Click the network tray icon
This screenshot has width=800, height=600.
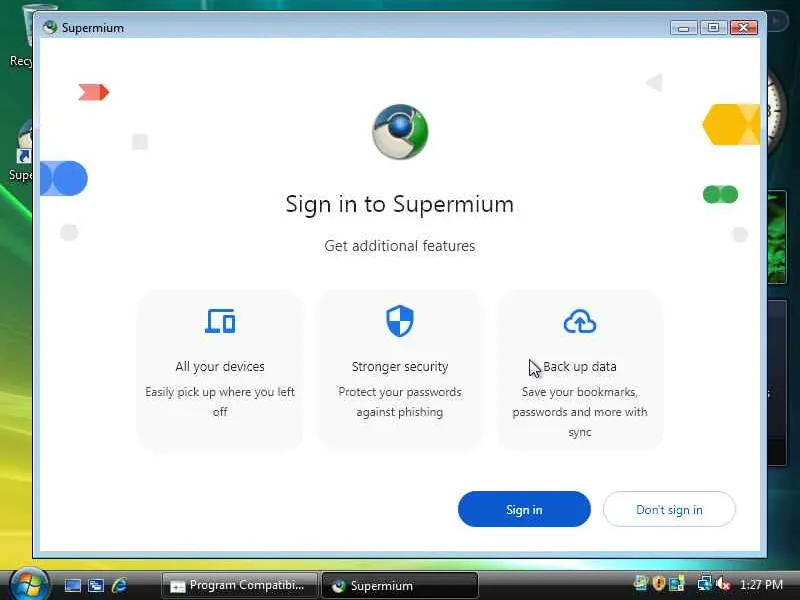705,583
